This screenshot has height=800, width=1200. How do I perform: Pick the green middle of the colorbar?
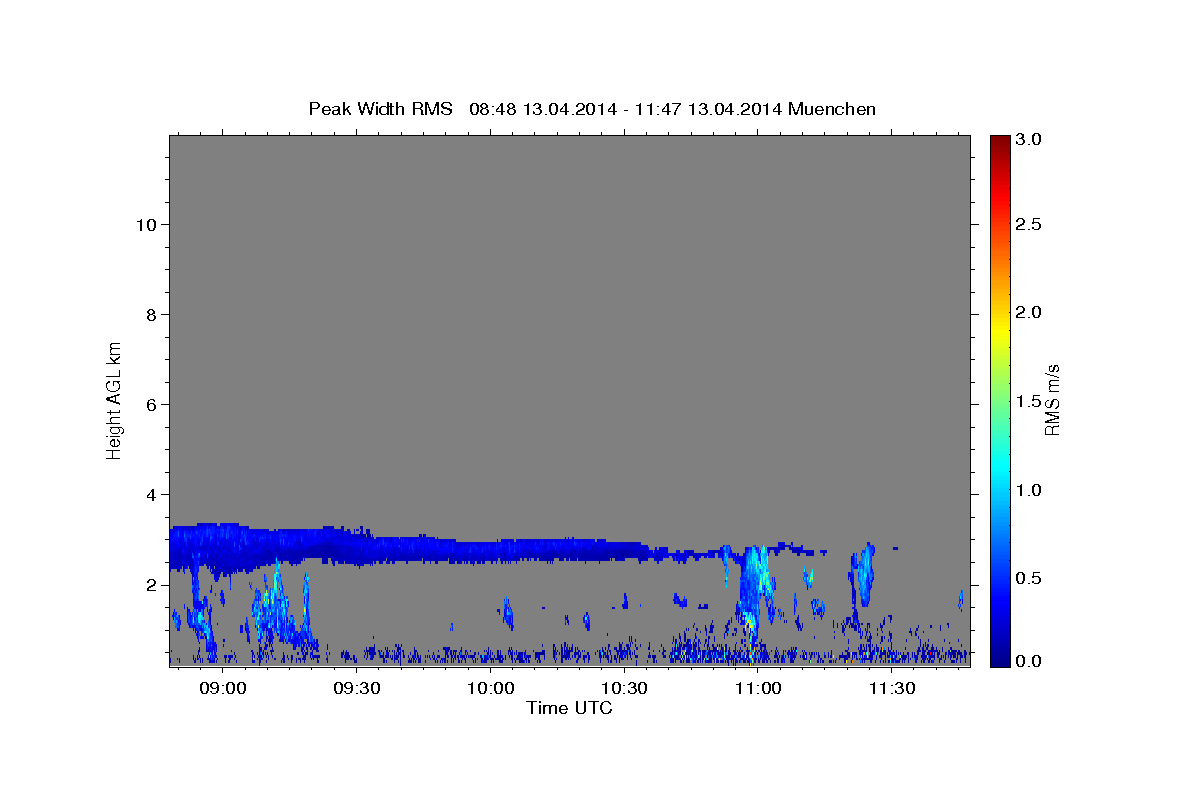click(999, 400)
